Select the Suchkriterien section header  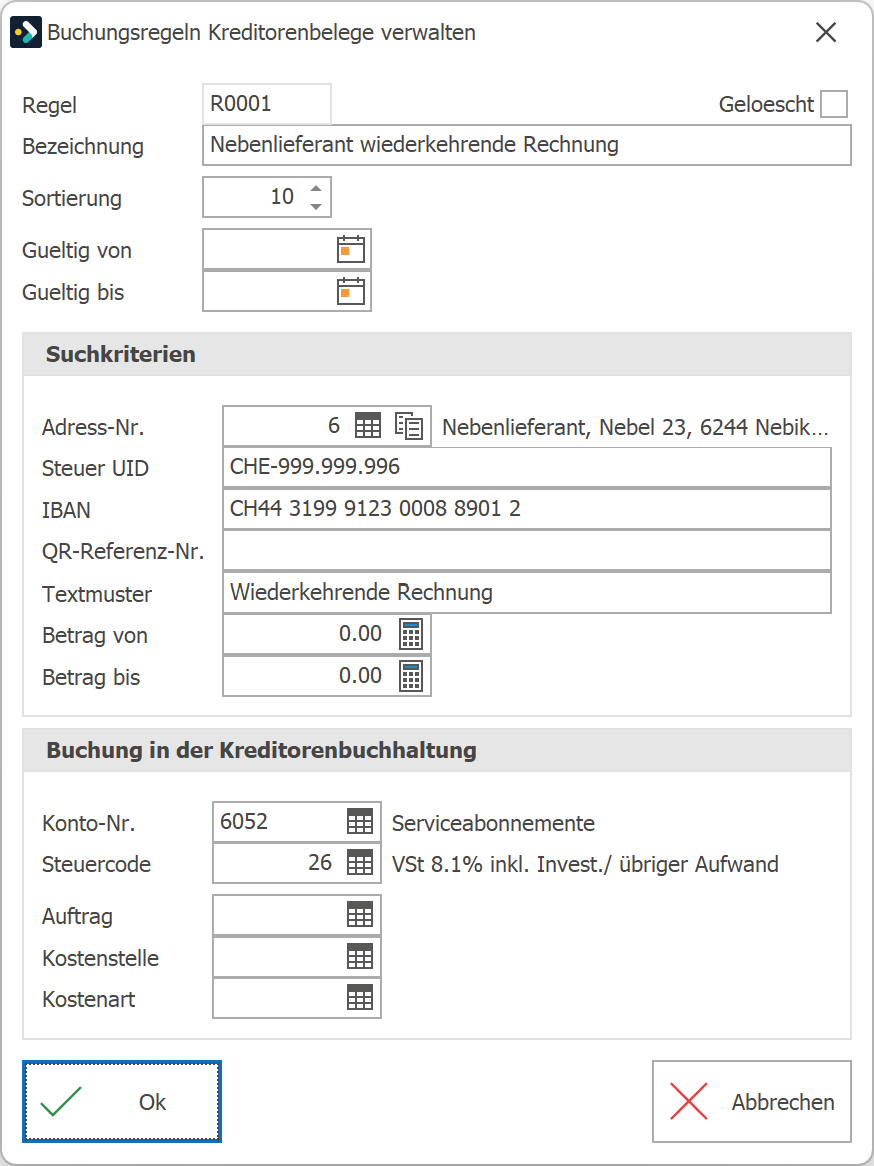(x=437, y=354)
